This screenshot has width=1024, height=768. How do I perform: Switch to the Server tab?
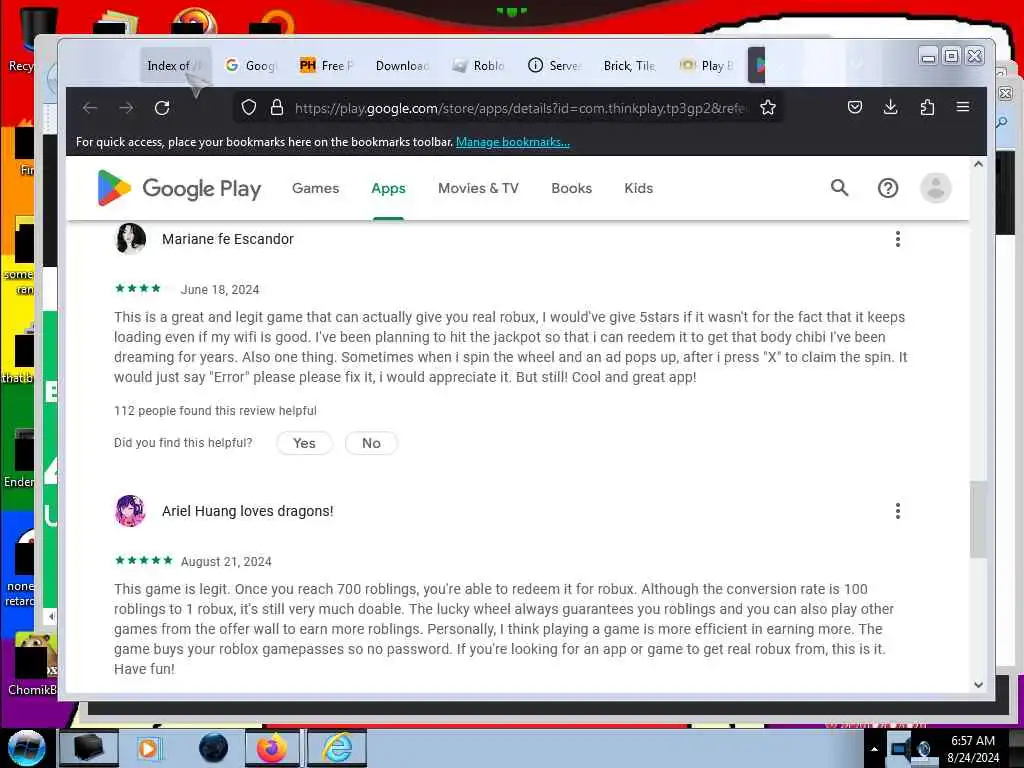(x=554, y=65)
